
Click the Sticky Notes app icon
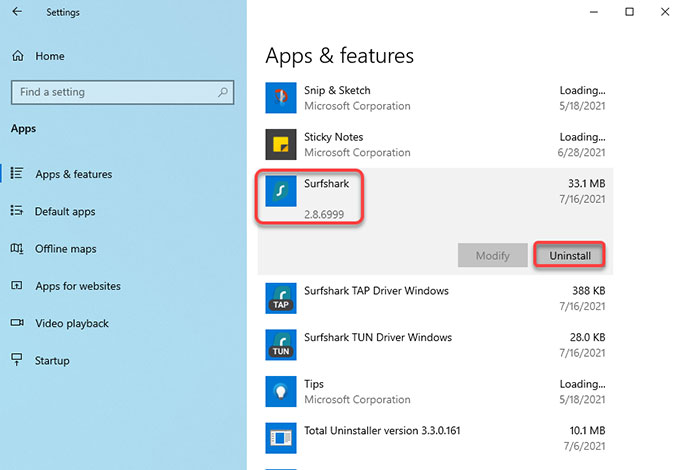tap(281, 144)
